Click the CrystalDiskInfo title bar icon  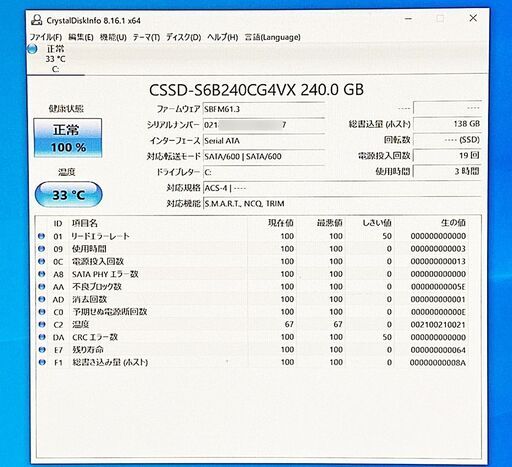pos(36,20)
